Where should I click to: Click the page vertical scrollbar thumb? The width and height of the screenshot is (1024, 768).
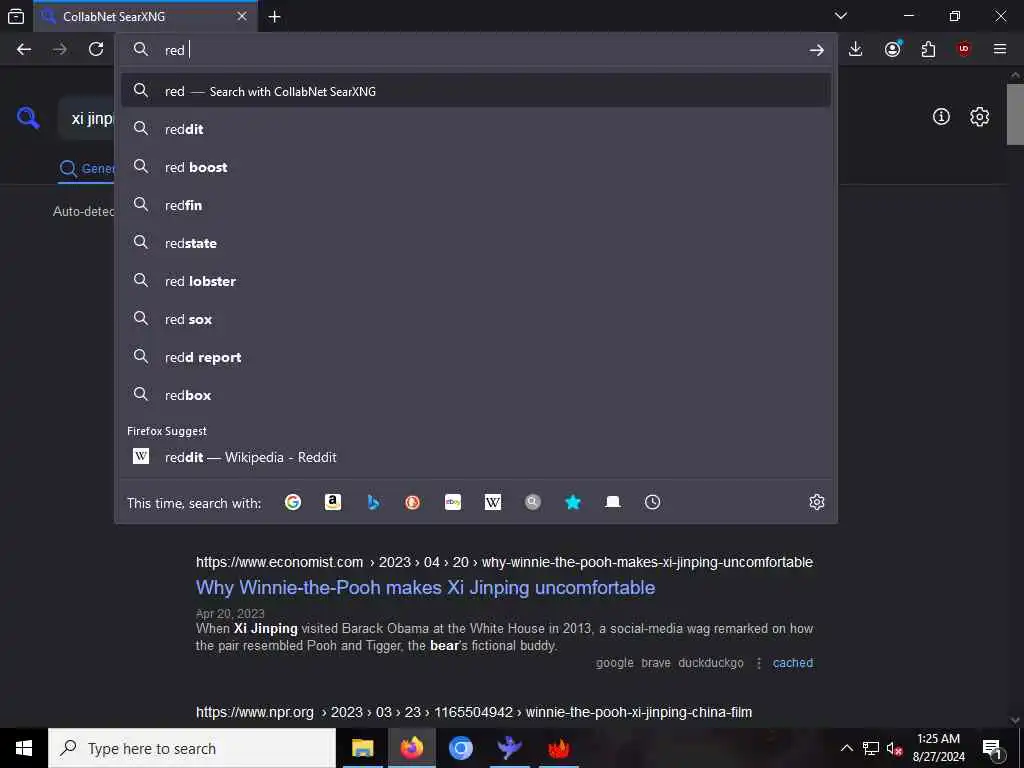1016,114
